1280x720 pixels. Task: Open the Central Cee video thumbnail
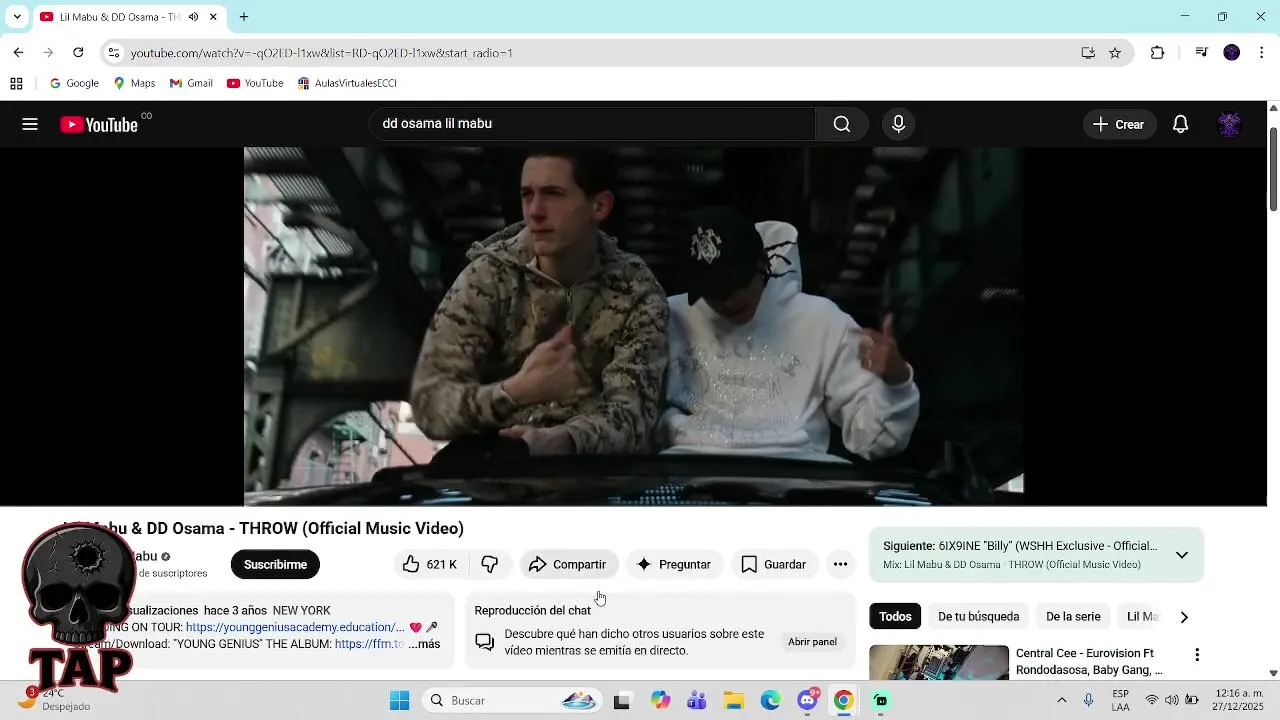point(939,663)
